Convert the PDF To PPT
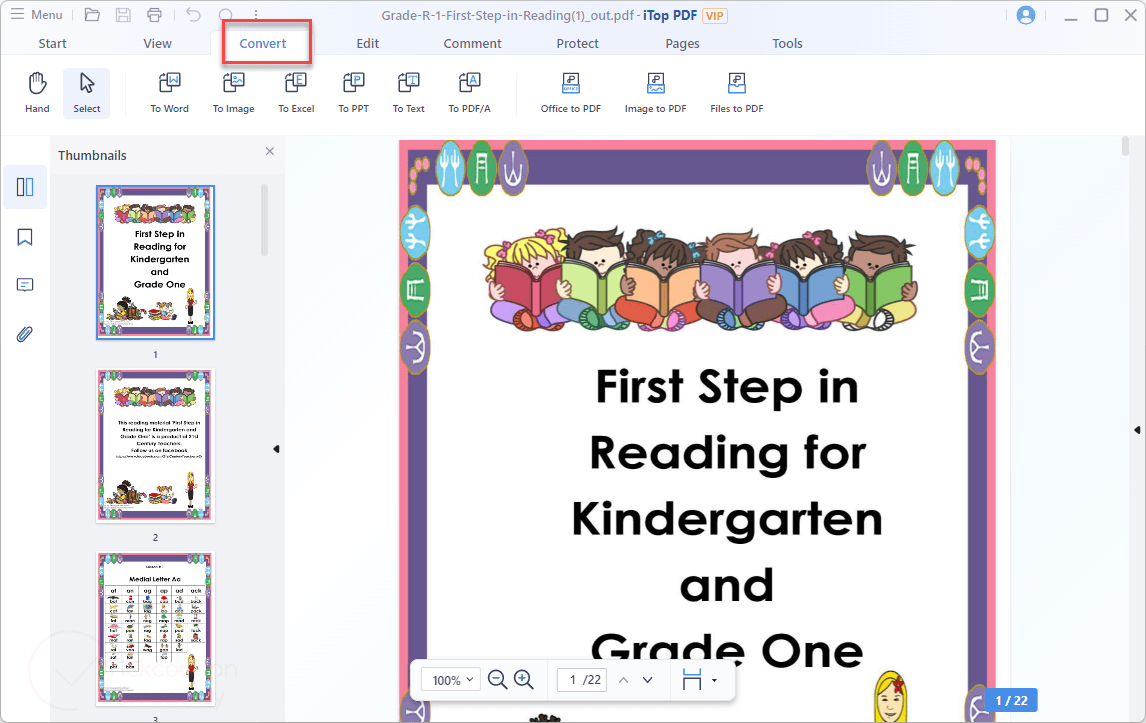Viewport: 1146px width, 723px height. (354, 93)
